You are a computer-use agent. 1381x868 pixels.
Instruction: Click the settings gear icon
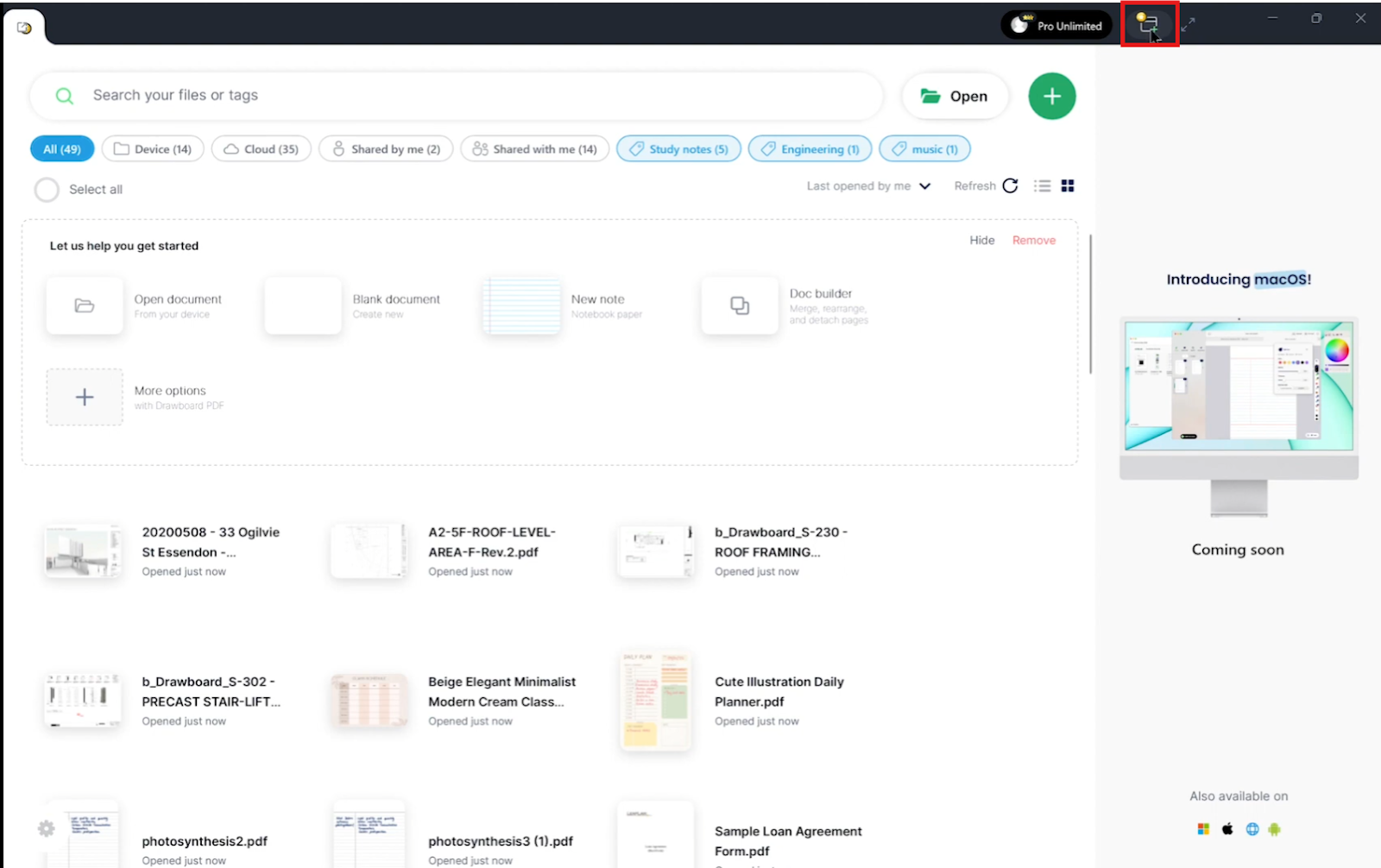(47, 829)
